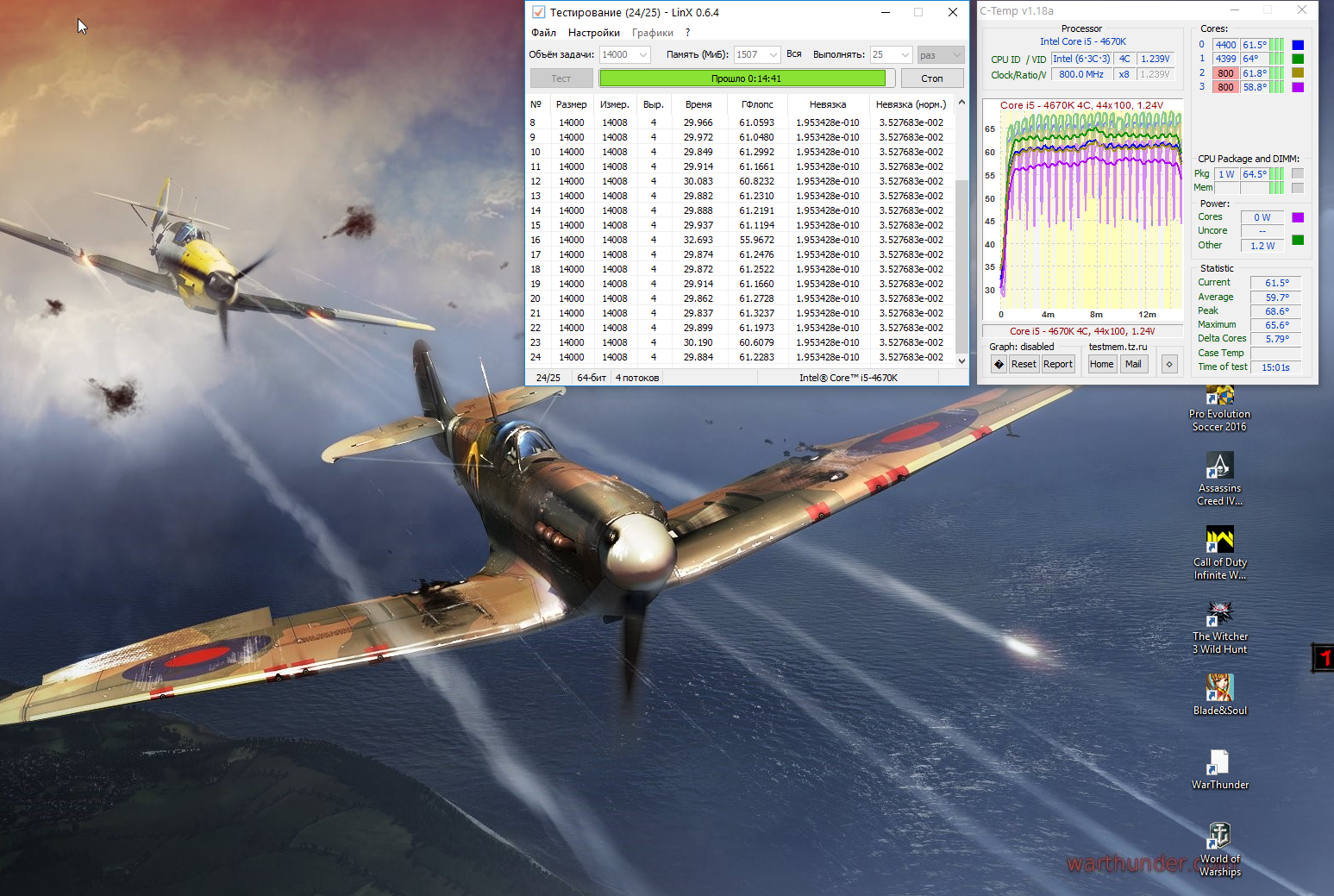Image resolution: width=1334 pixels, height=896 pixels.
Task: Click the C-Temp temperature graph area
Action: [x=1082, y=210]
